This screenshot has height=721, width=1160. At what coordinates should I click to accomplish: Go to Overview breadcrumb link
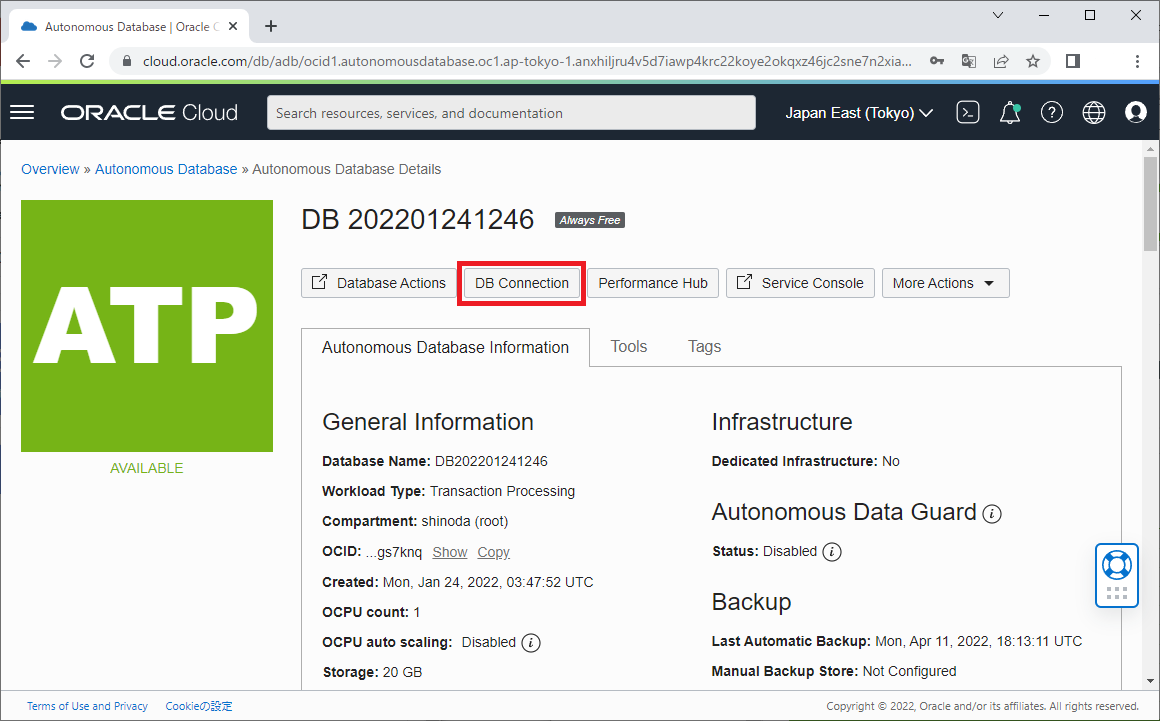[x=50, y=169]
